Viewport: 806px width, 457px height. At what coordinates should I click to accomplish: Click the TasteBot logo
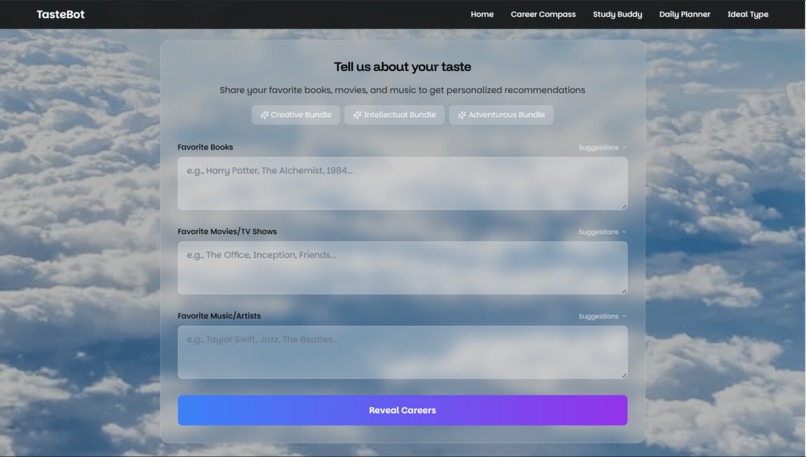(x=61, y=14)
